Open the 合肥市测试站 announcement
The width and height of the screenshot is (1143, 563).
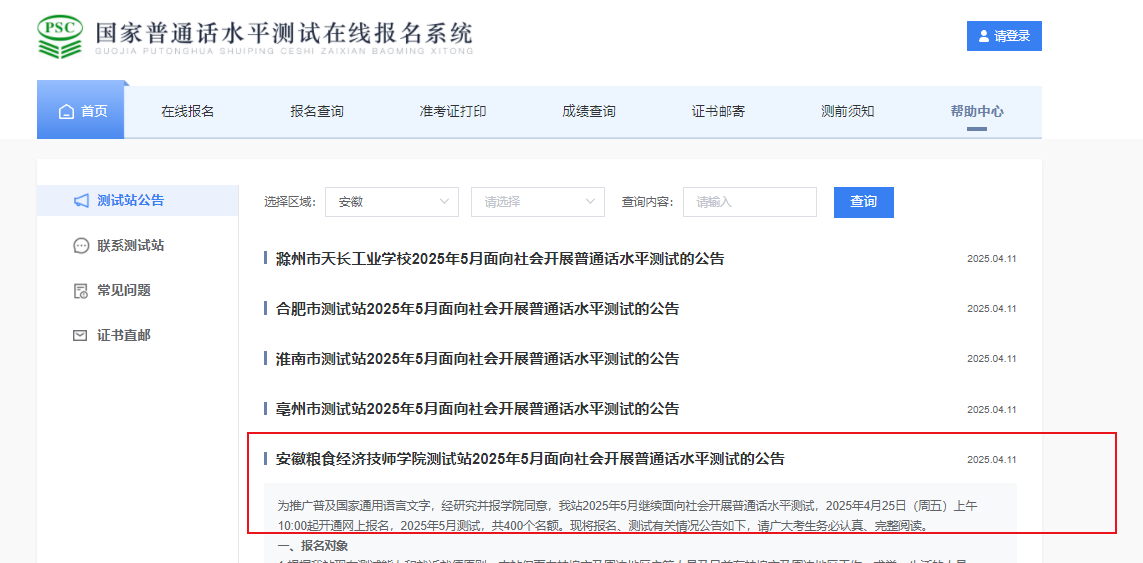477,308
